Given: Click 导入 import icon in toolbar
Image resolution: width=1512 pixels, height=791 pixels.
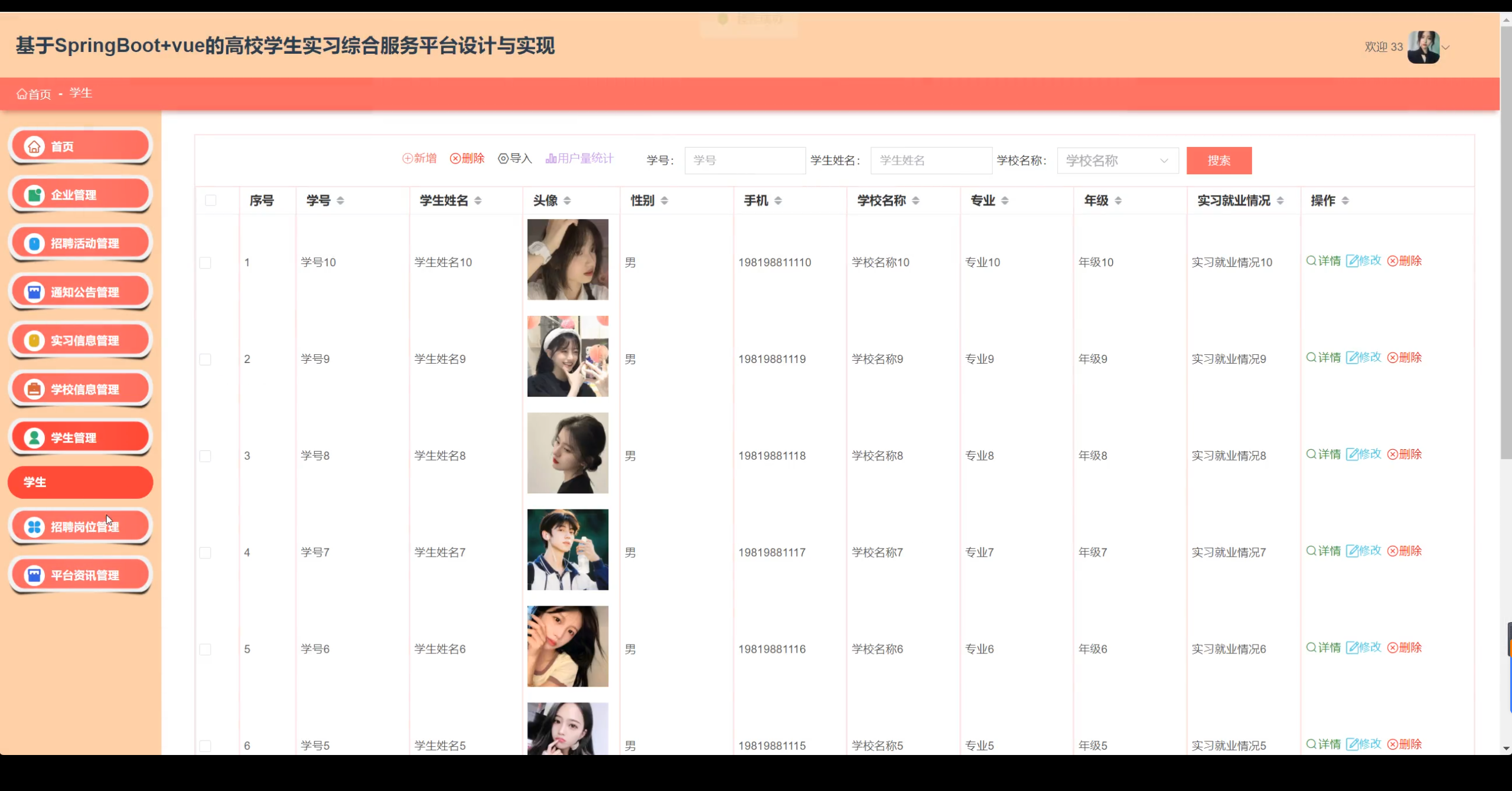Looking at the screenshot, I should pos(503,159).
